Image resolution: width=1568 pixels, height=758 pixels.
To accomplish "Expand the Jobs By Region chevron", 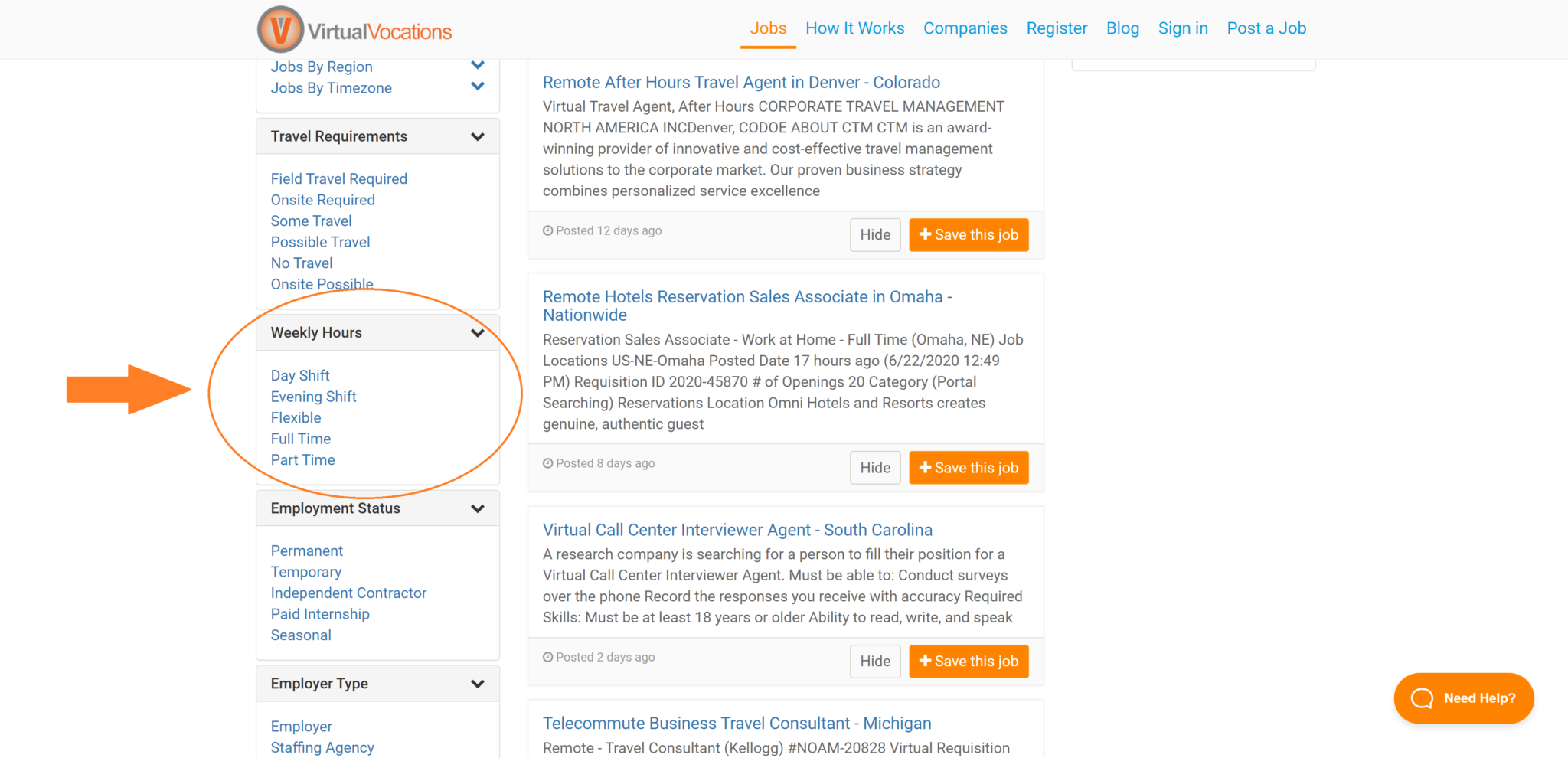I will pos(478,65).
